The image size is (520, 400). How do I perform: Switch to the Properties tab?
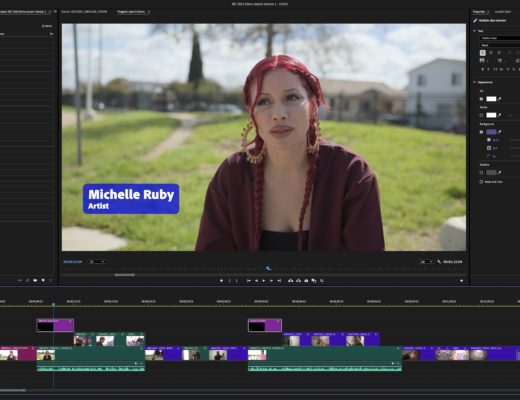pyautogui.click(x=479, y=12)
